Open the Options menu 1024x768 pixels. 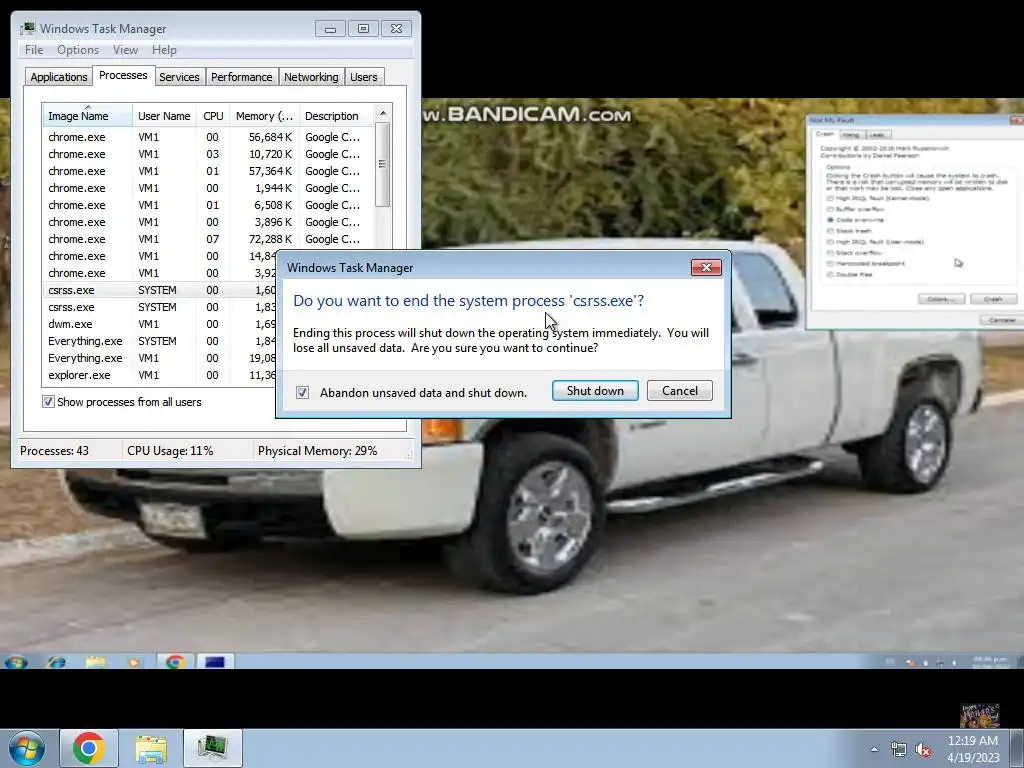pos(78,50)
